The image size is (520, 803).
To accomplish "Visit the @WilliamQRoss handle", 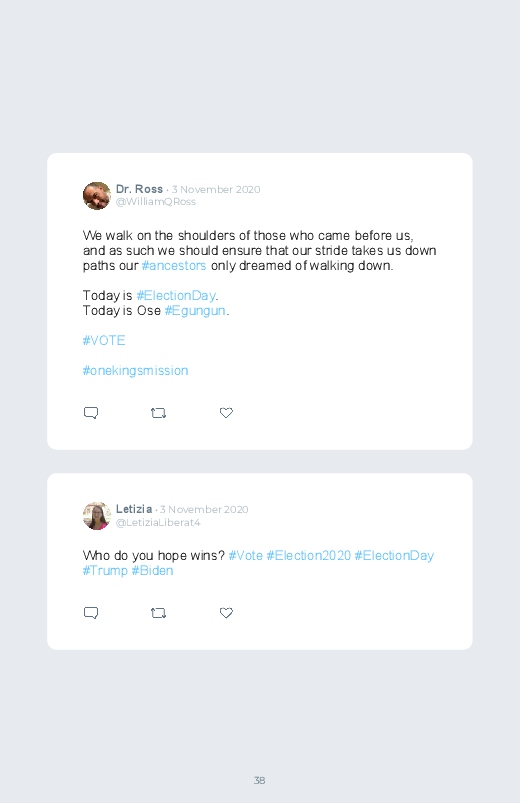I will tap(156, 202).
